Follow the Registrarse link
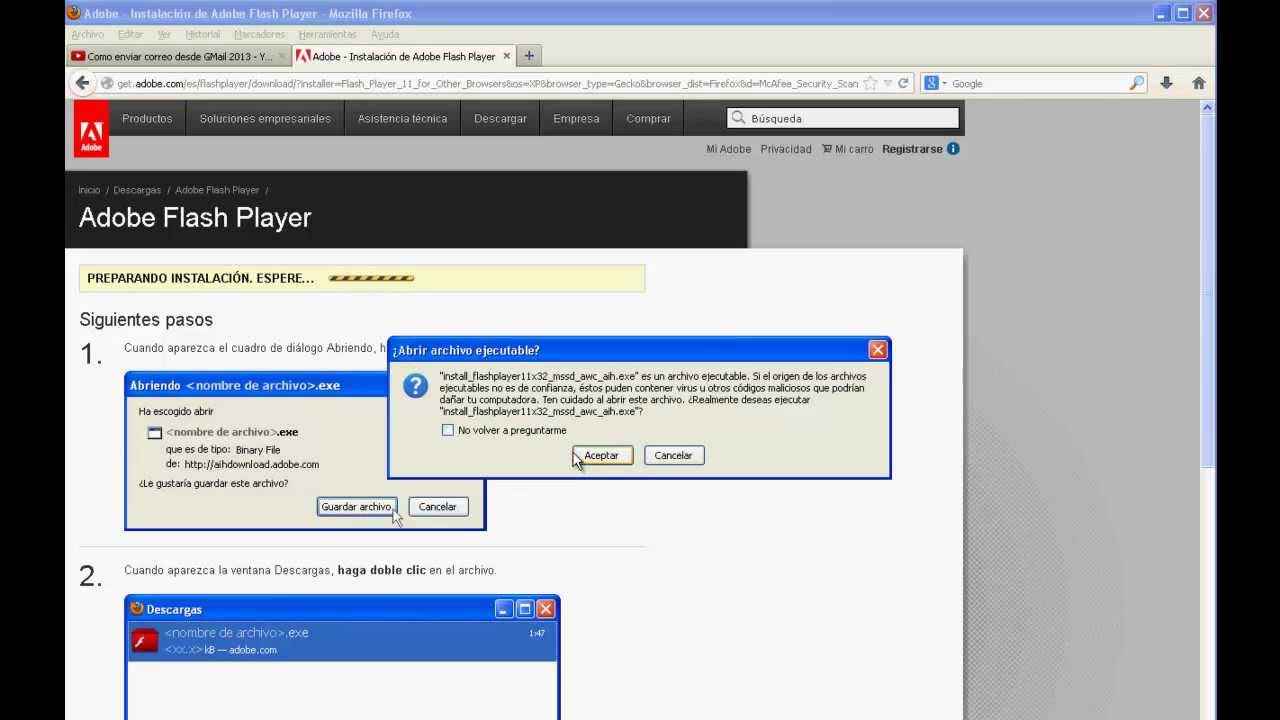The image size is (1280, 720). (912, 149)
